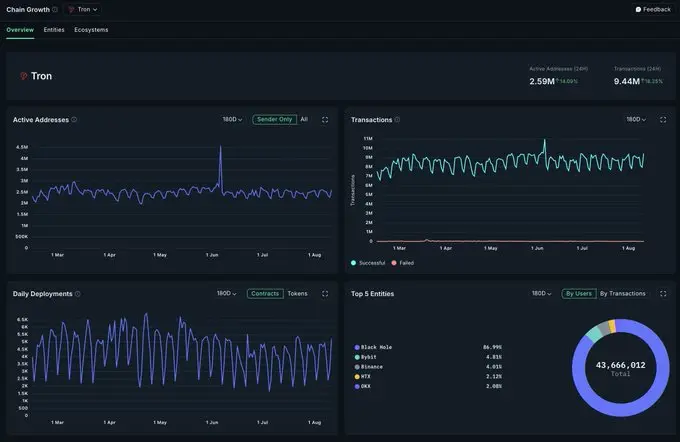Click the 9.44M transactions value
Viewport: 680px width, 442px height.
coord(626,82)
